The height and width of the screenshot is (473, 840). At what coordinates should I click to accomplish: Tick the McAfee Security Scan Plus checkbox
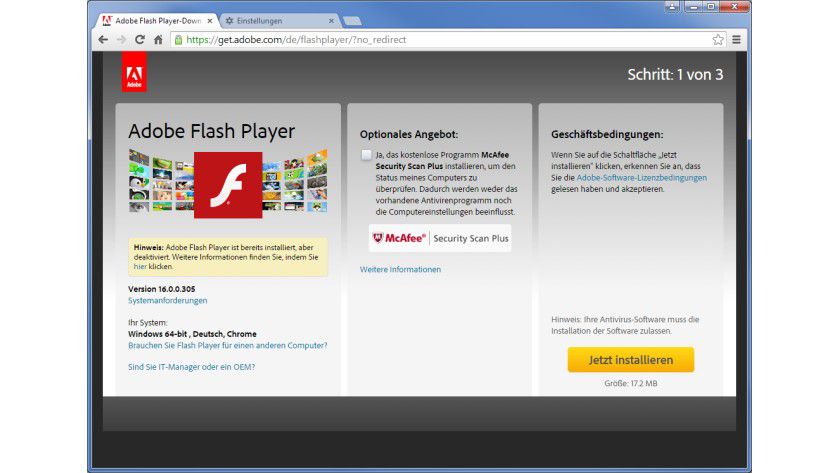[x=366, y=155]
